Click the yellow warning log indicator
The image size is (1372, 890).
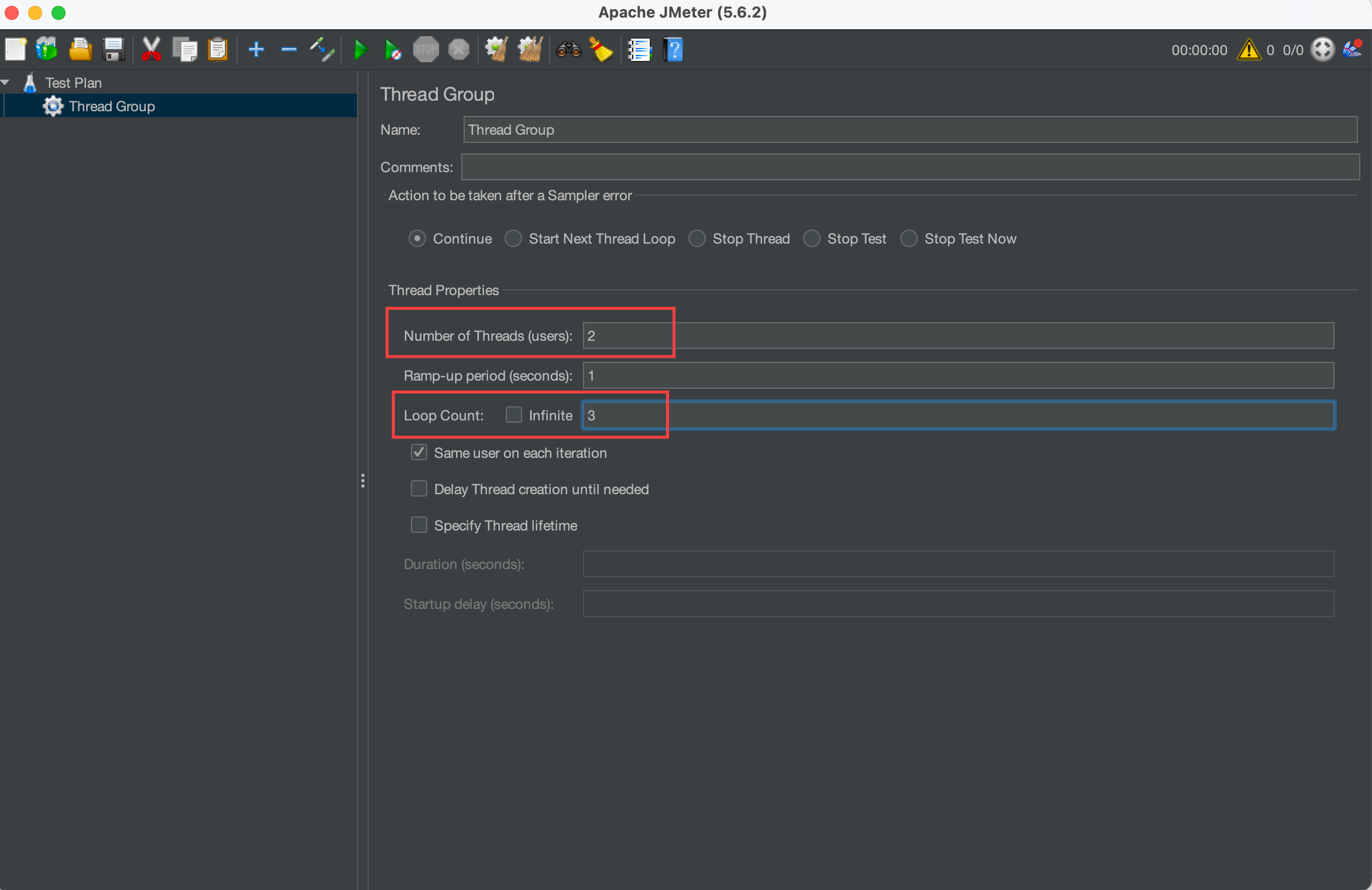pos(1248,50)
